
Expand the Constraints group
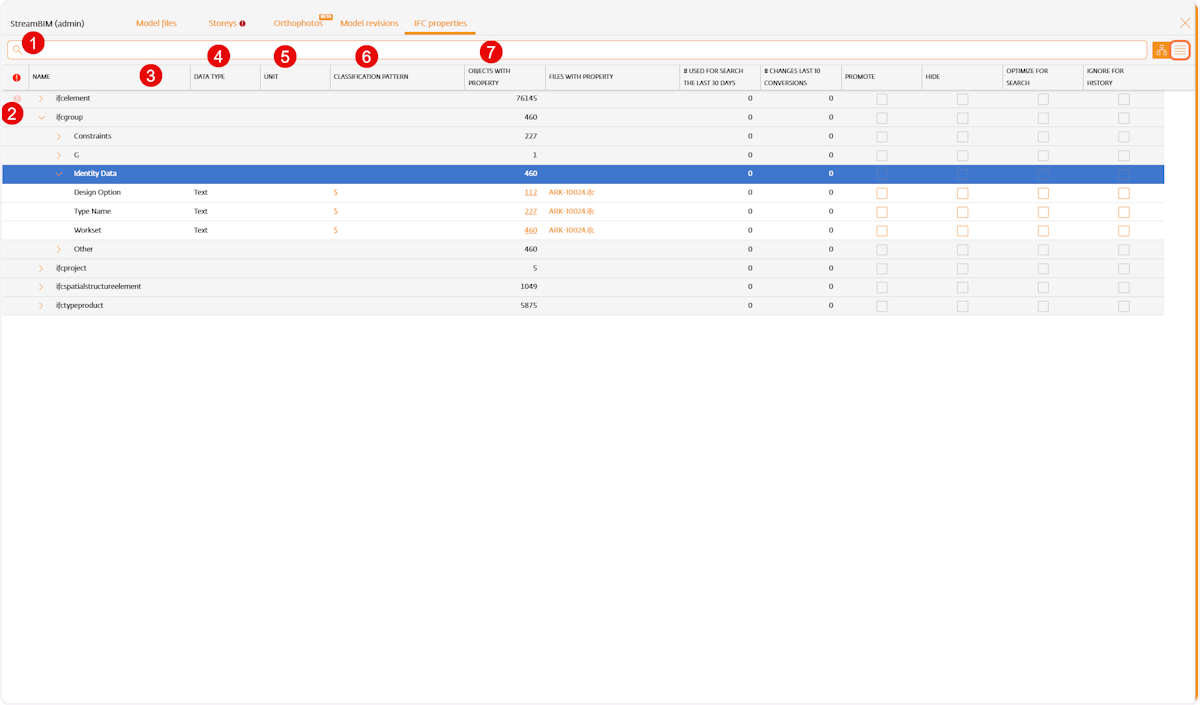tap(59, 136)
